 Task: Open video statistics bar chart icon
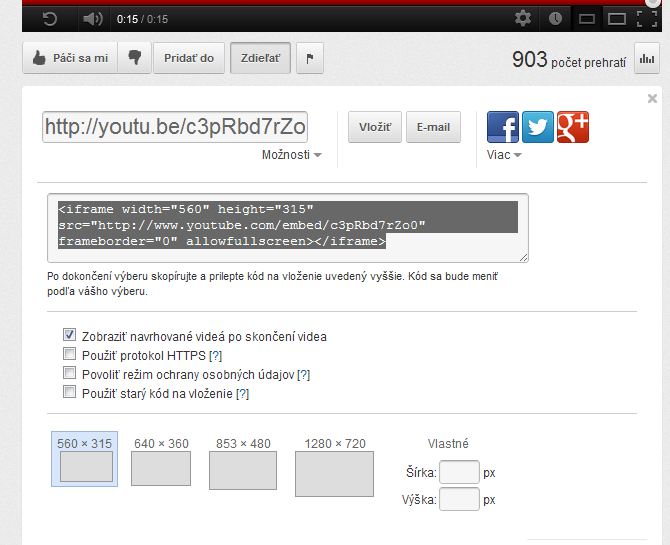647,58
